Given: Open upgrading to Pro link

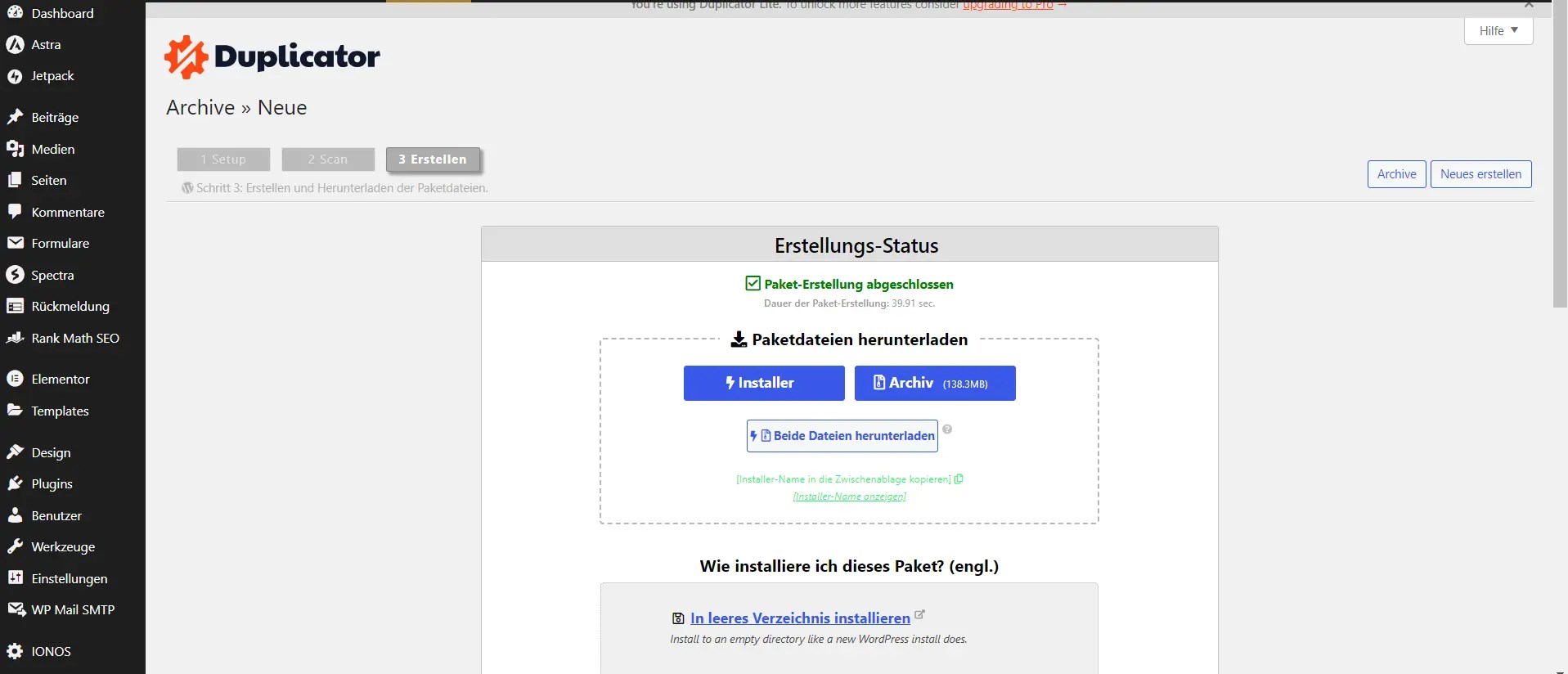Looking at the screenshot, I should 1008,5.
